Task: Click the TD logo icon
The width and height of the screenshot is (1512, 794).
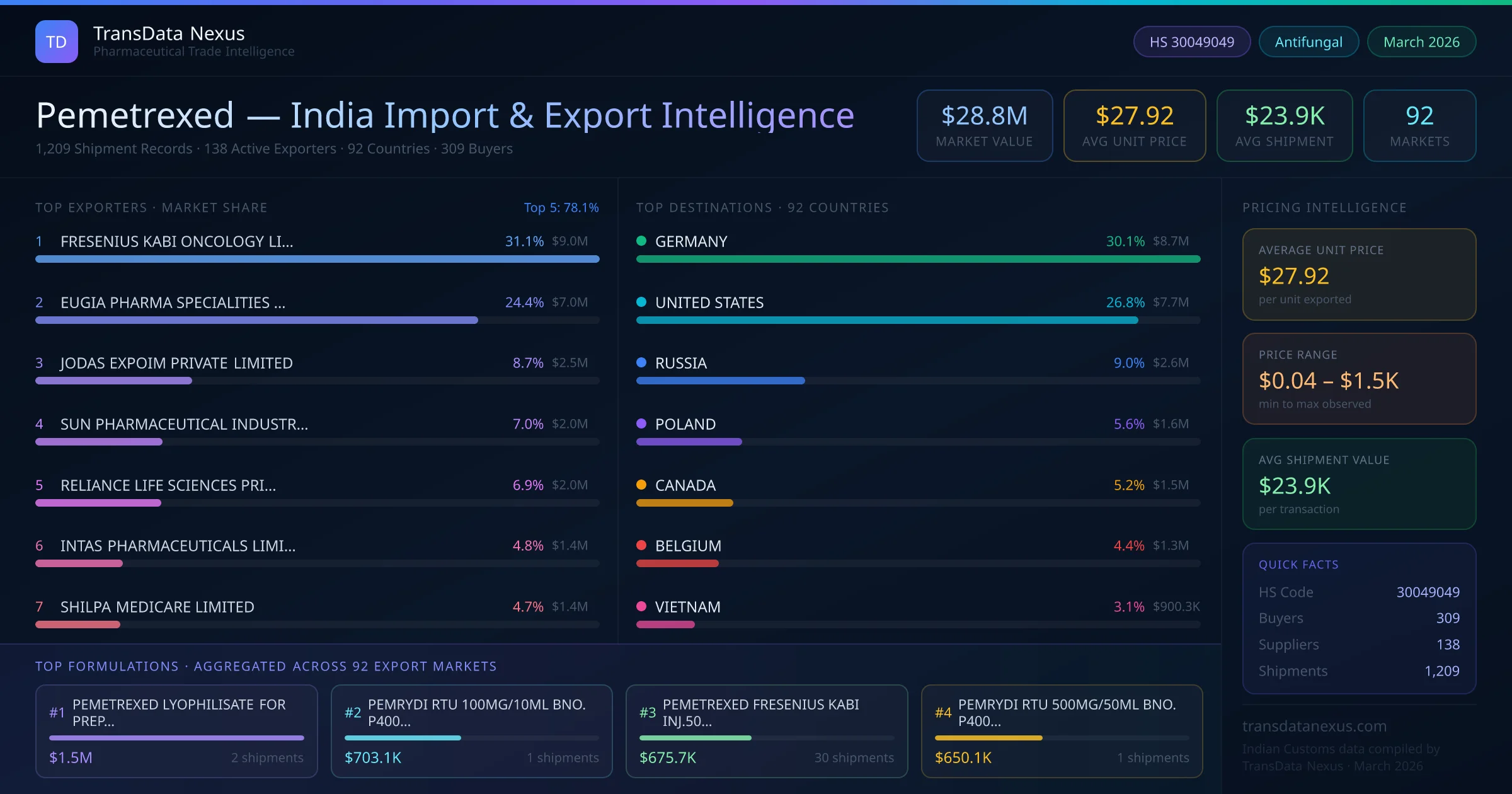Action: (x=57, y=42)
